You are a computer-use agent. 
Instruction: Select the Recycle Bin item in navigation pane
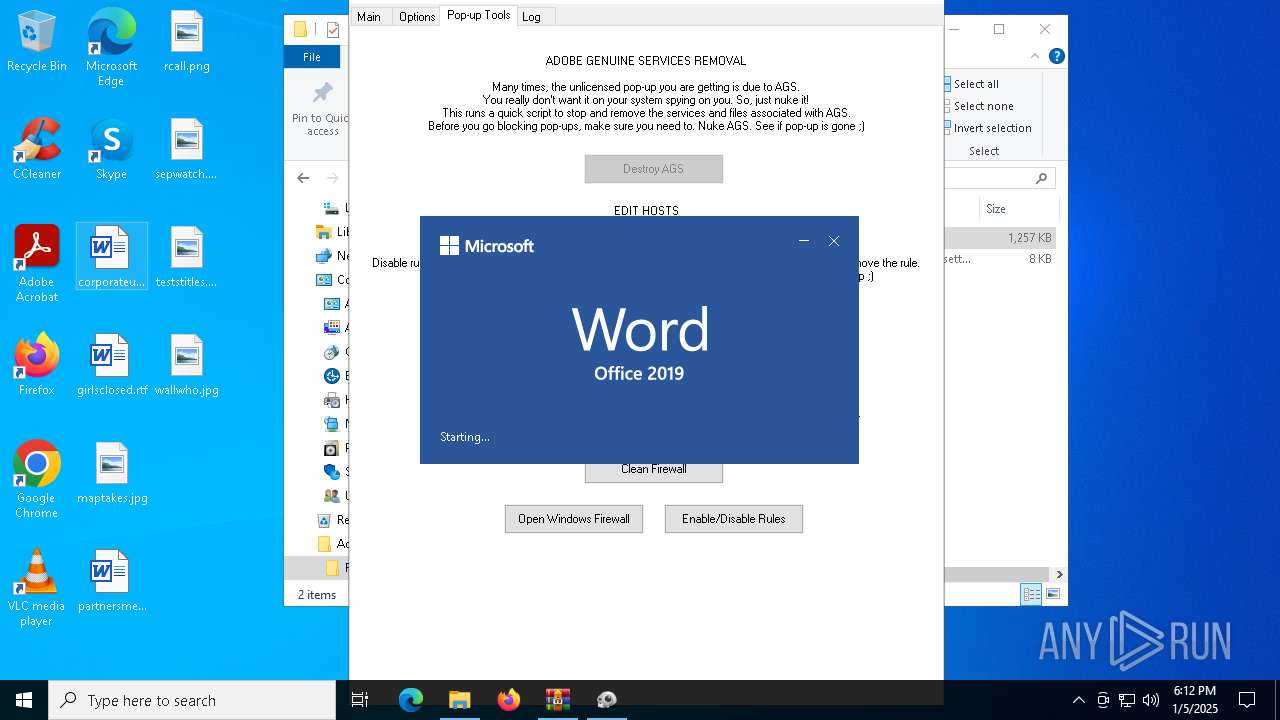tap(332, 520)
